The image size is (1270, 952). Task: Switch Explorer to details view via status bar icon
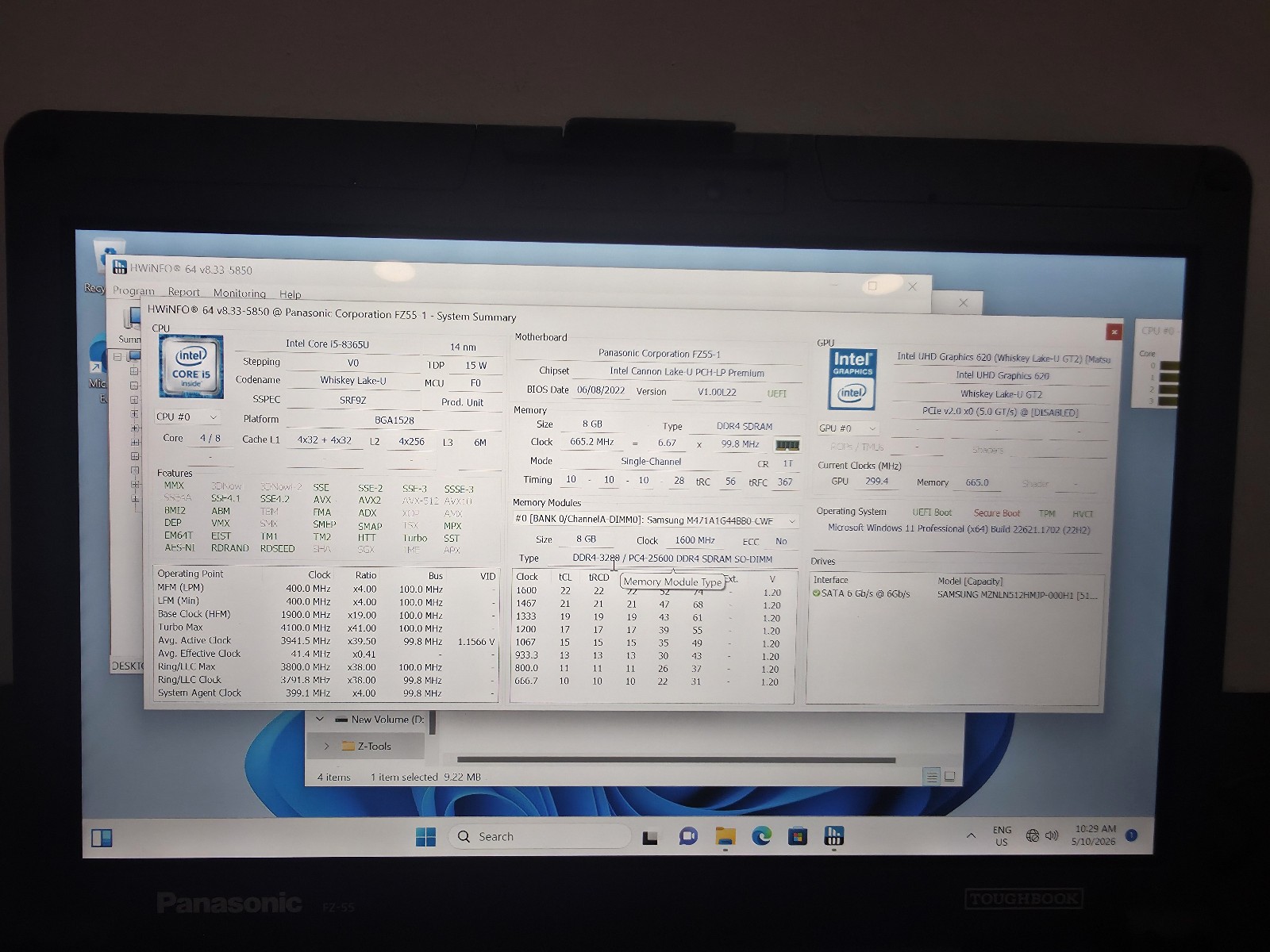coord(933,777)
